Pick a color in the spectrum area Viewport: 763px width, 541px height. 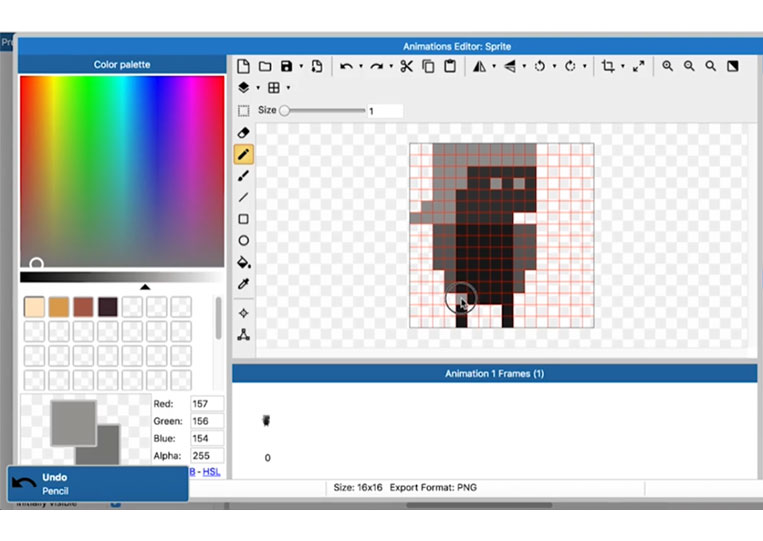click(122, 171)
